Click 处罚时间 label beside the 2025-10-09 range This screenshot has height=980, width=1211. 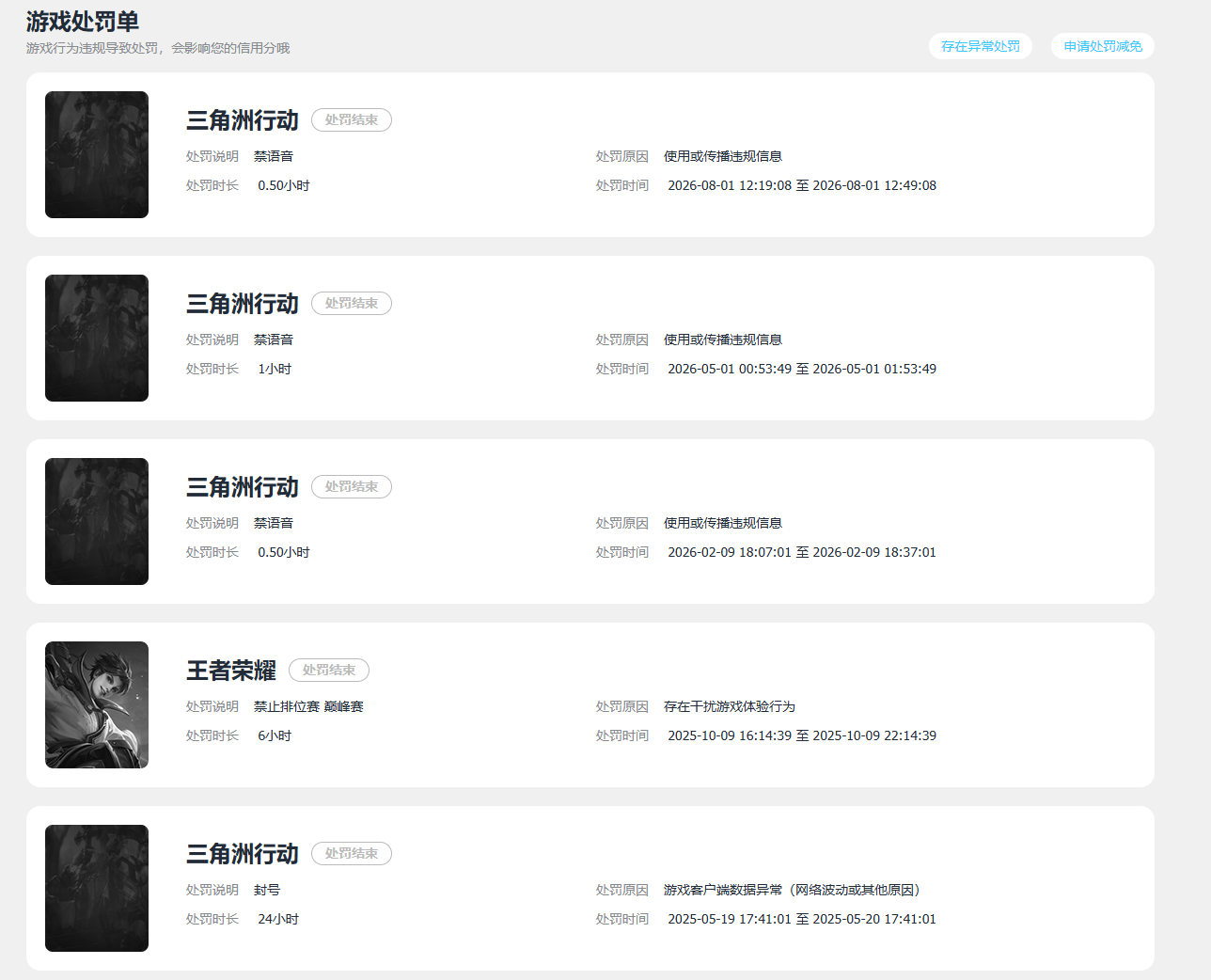click(x=622, y=736)
